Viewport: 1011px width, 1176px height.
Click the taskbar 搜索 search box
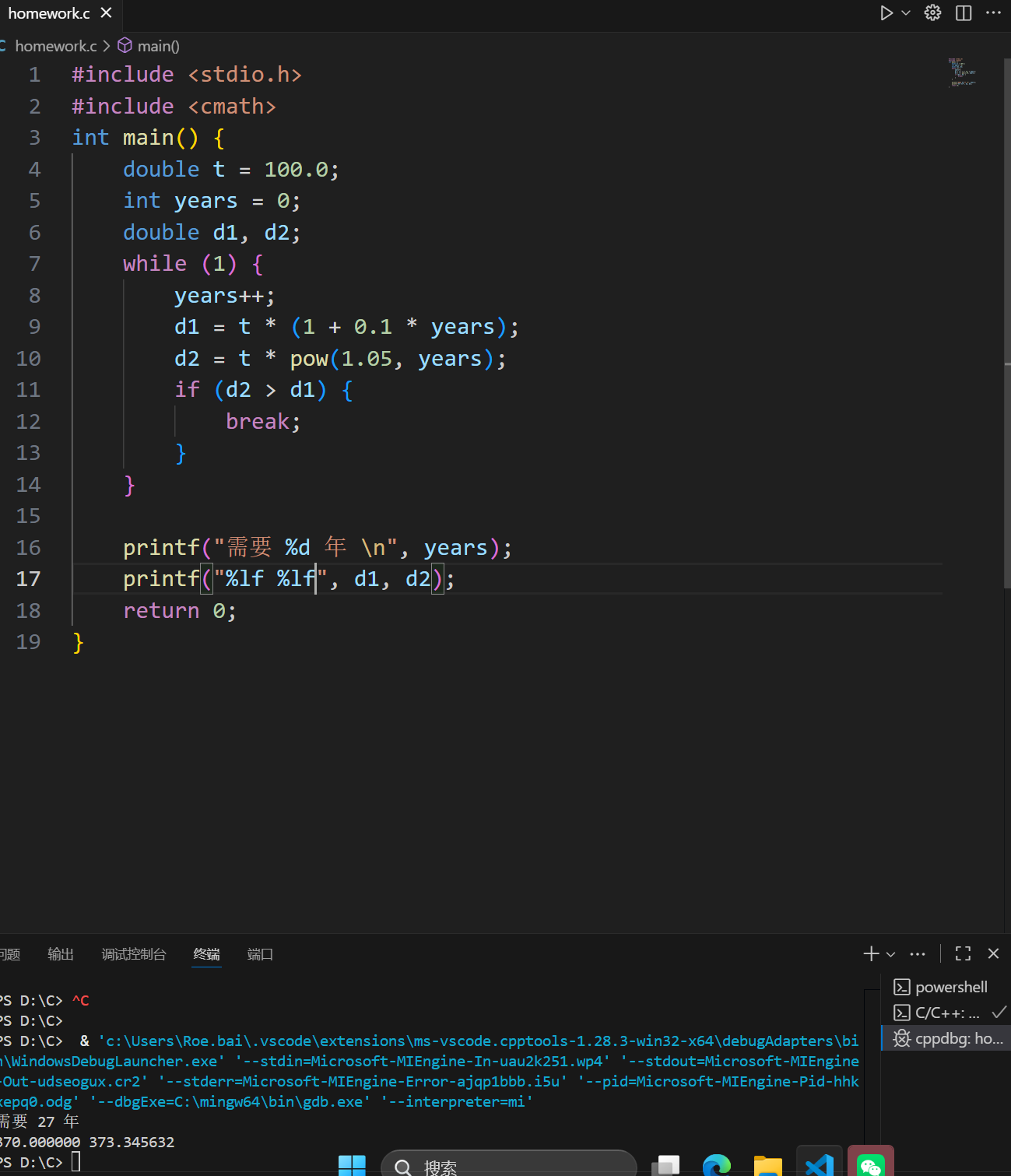(x=509, y=1164)
